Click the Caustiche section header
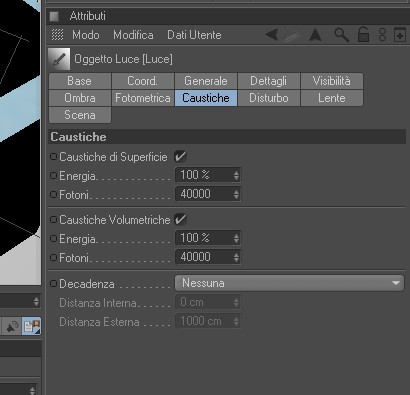This screenshot has width=410, height=395. coord(227,137)
